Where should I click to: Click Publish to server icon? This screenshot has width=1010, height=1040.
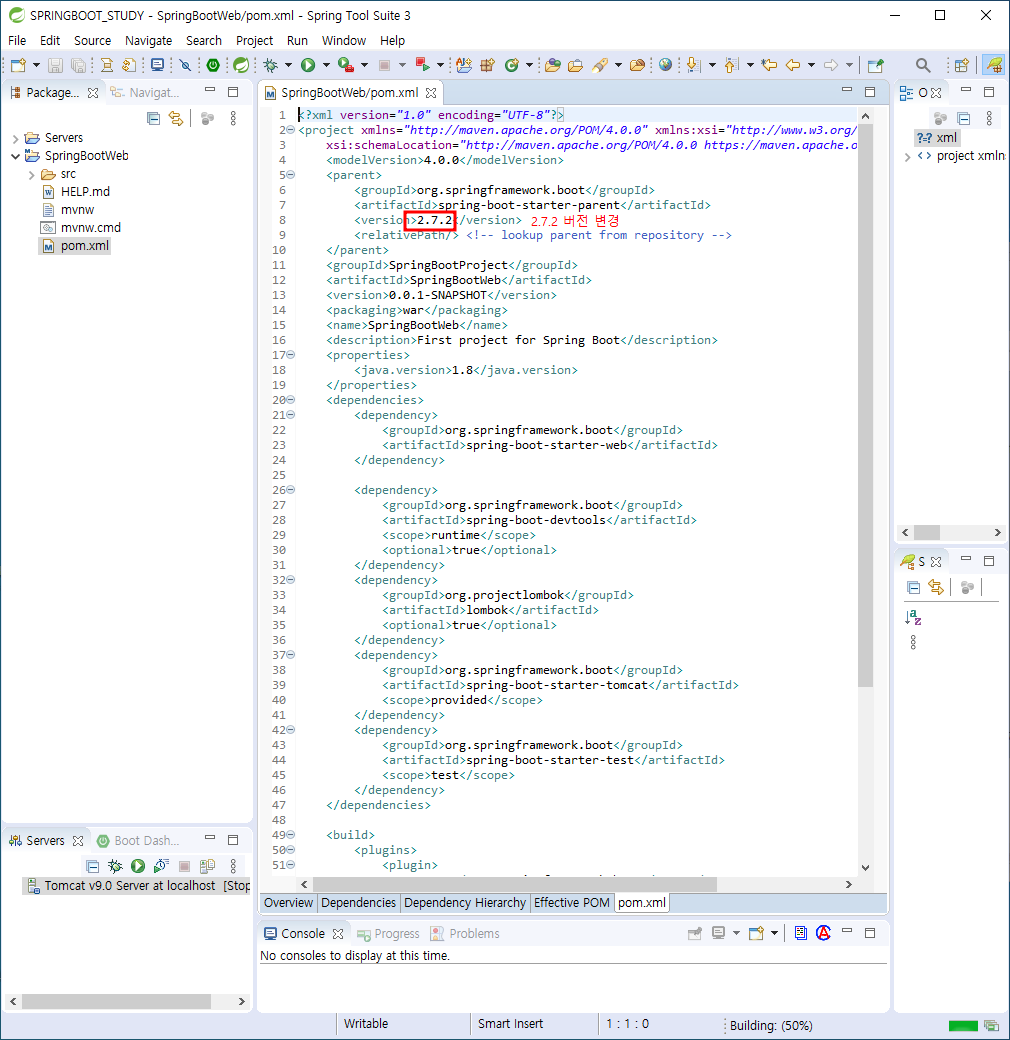click(207, 866)
